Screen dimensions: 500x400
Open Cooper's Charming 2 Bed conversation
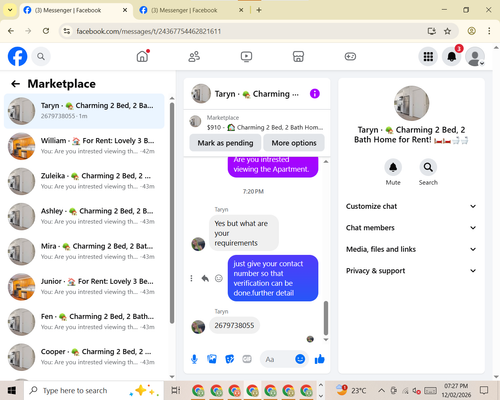click(x=84, y=357)
